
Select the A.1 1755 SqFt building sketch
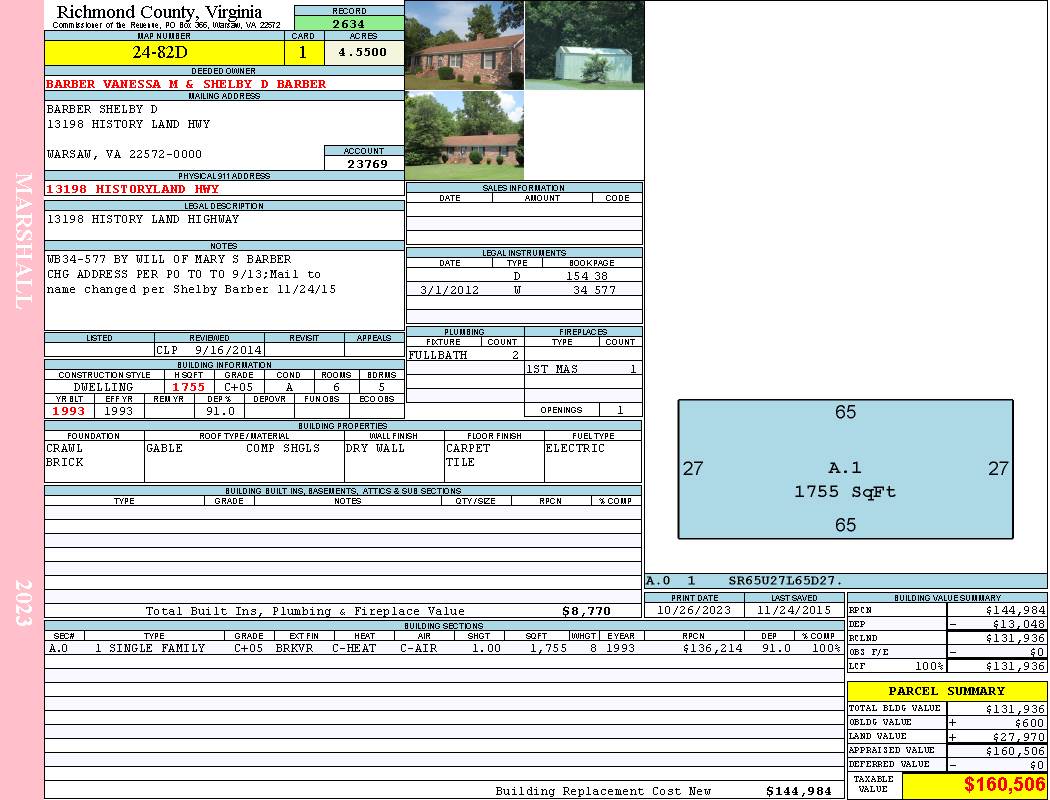pos(845,469)
